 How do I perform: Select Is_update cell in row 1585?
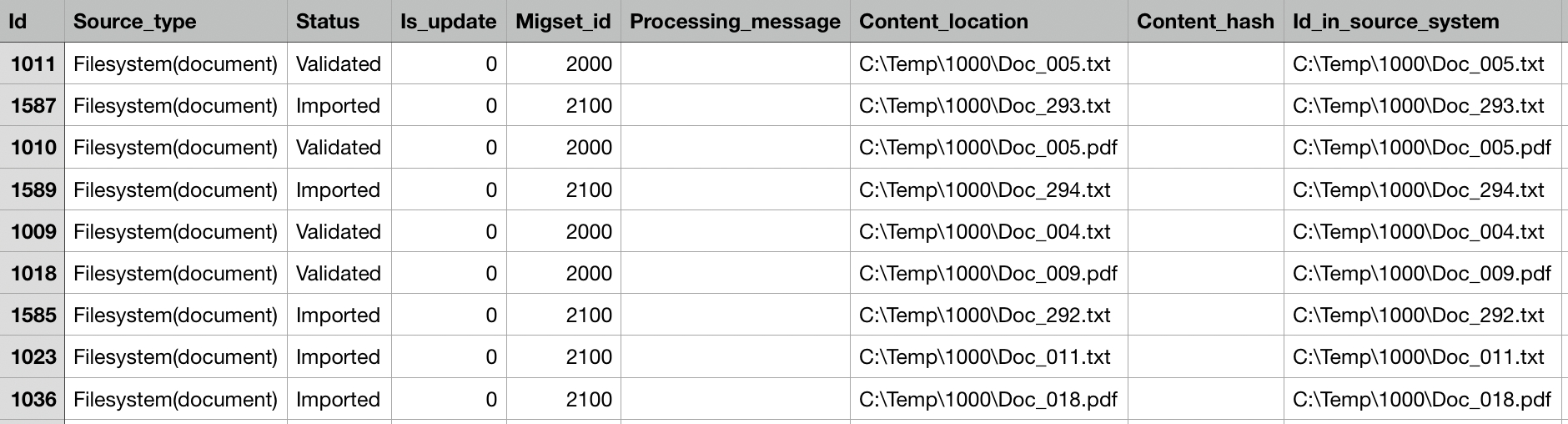pyautogui.click(x=449, y=315)
